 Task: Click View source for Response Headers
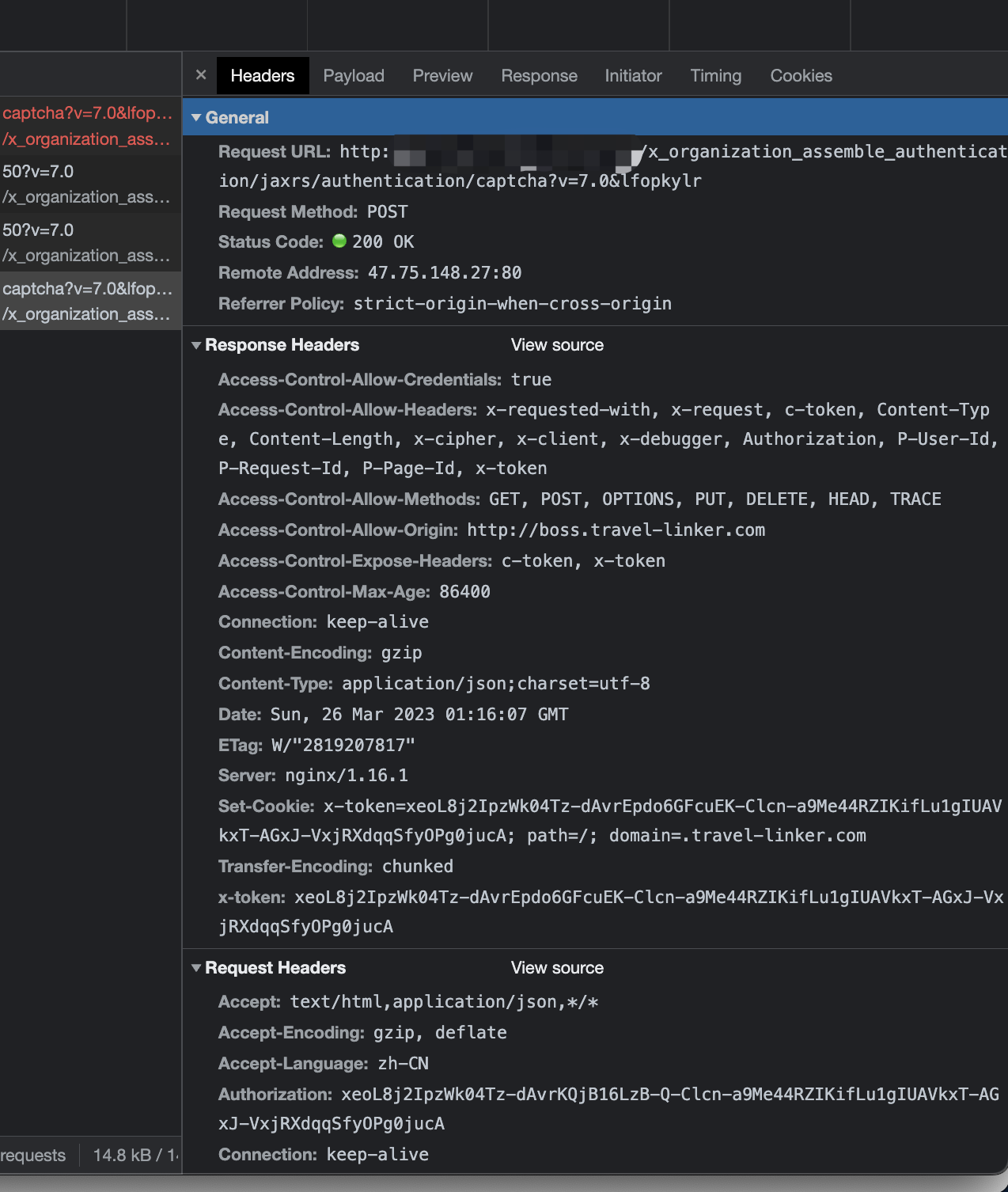tap(557, 345)
